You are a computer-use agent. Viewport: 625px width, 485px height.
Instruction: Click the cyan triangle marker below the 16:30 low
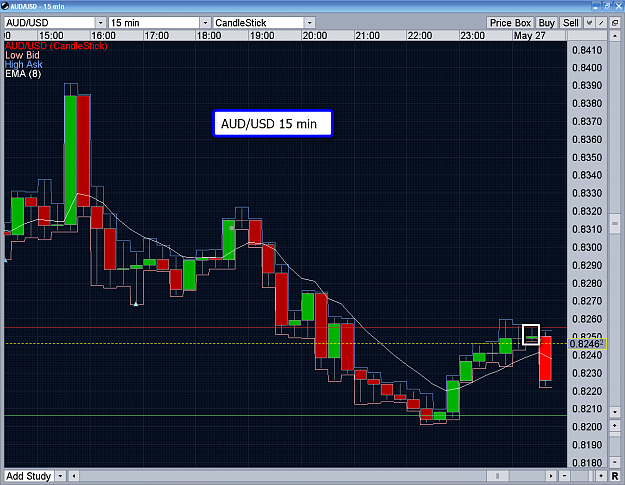[x=136, y=304]
